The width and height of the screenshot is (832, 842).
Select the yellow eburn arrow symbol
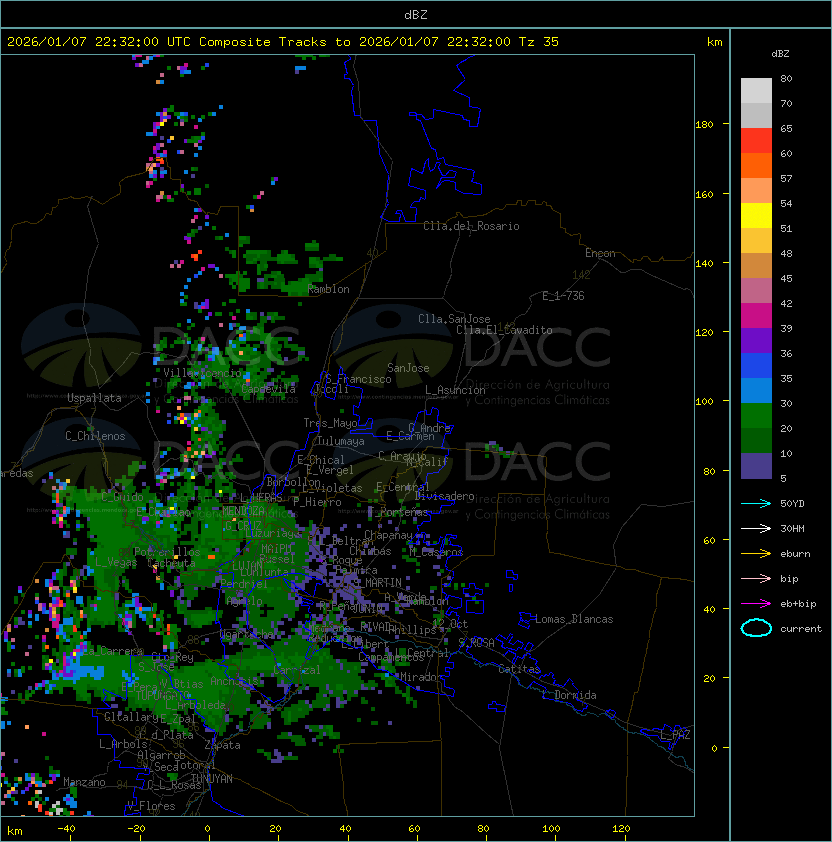click(756, 554)
